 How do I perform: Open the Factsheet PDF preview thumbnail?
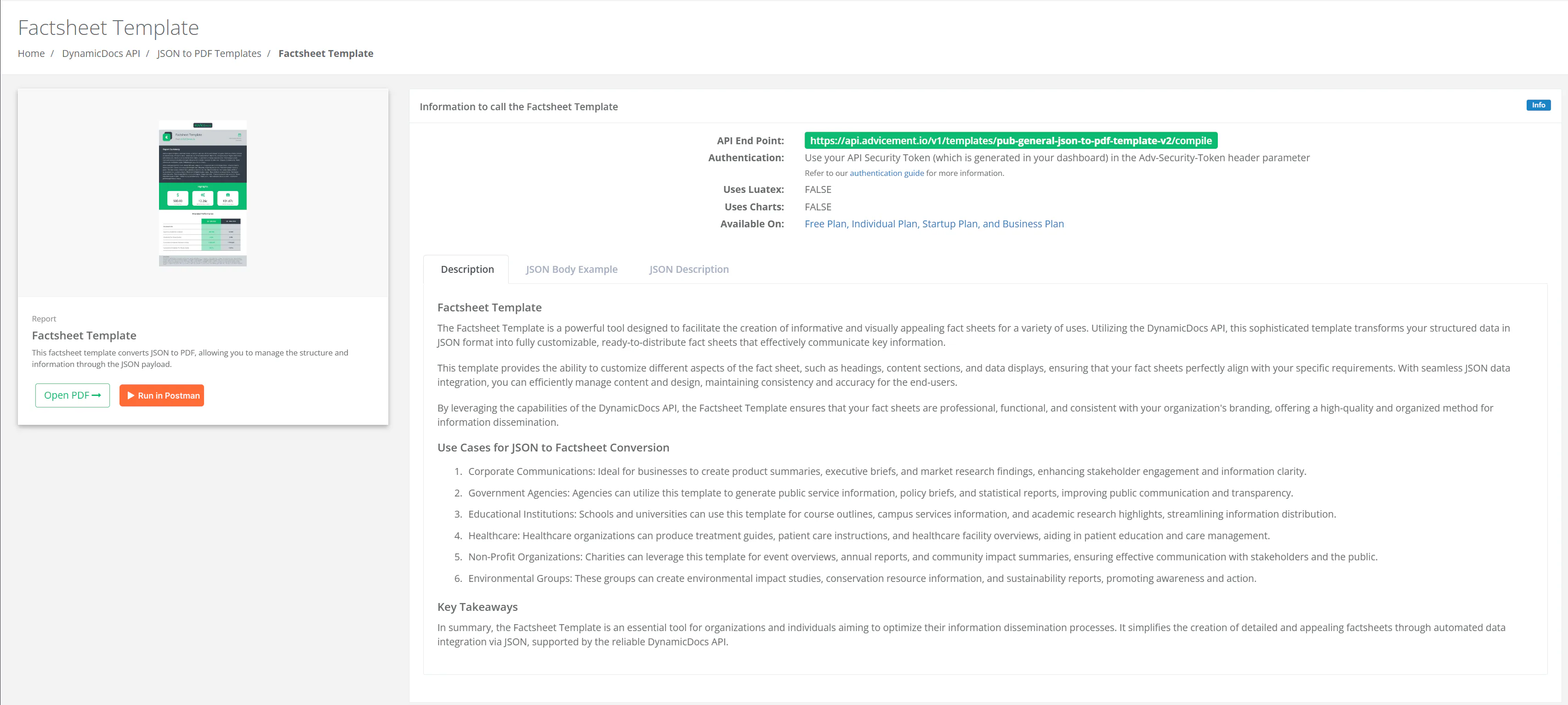pos(203,193)
